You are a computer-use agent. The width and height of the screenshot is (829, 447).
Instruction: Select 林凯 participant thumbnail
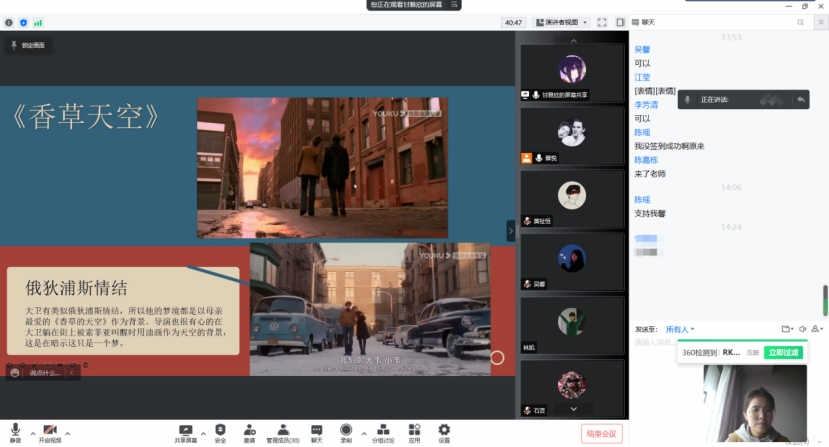(x=572, y=325)
